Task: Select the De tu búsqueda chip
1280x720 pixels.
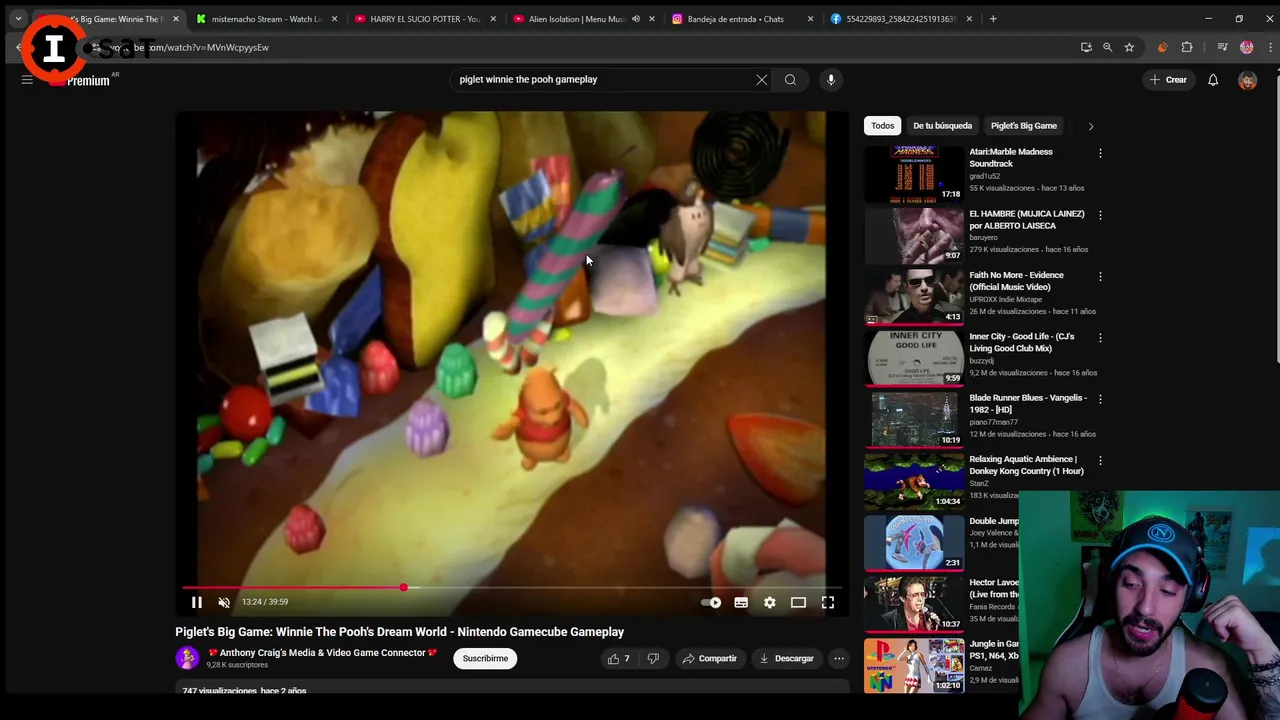Action: pos(942,126)
